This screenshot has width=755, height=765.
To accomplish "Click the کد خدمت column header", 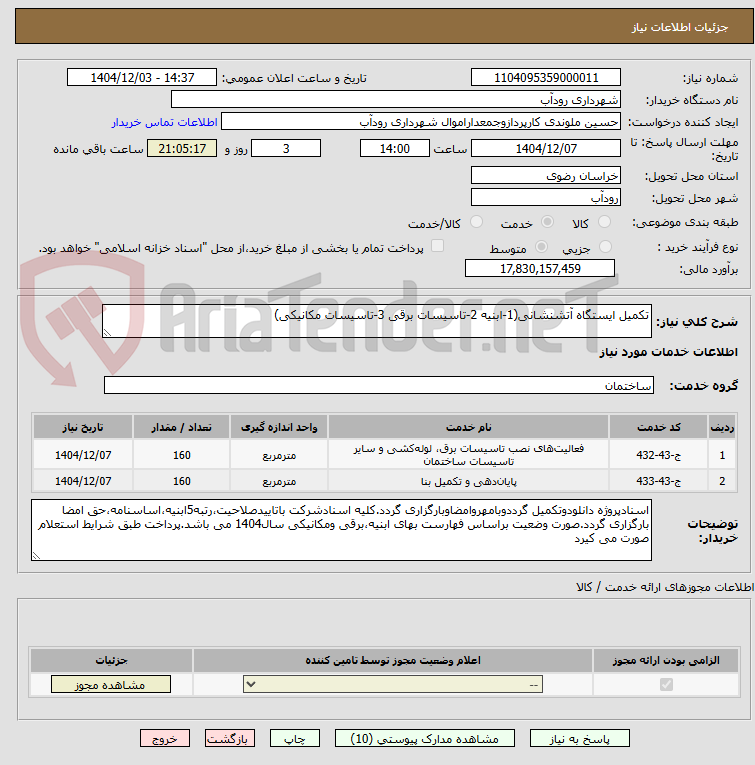I will click(x=658, y=427).
